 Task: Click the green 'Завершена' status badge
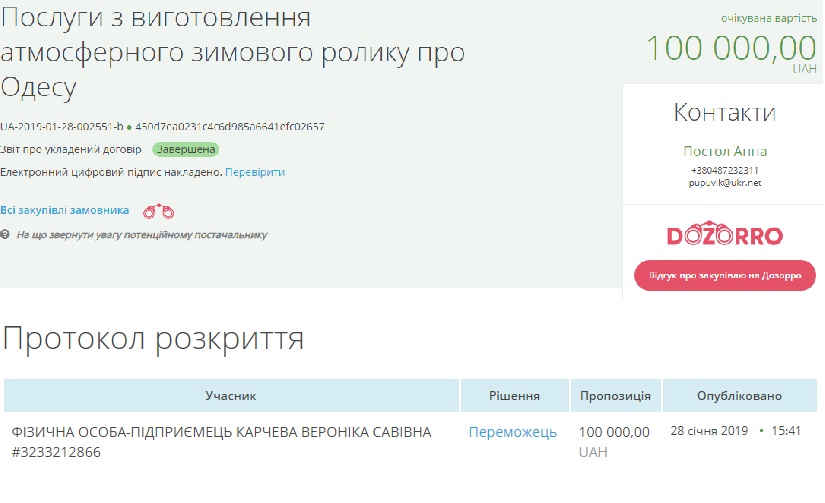coord(185,149)
